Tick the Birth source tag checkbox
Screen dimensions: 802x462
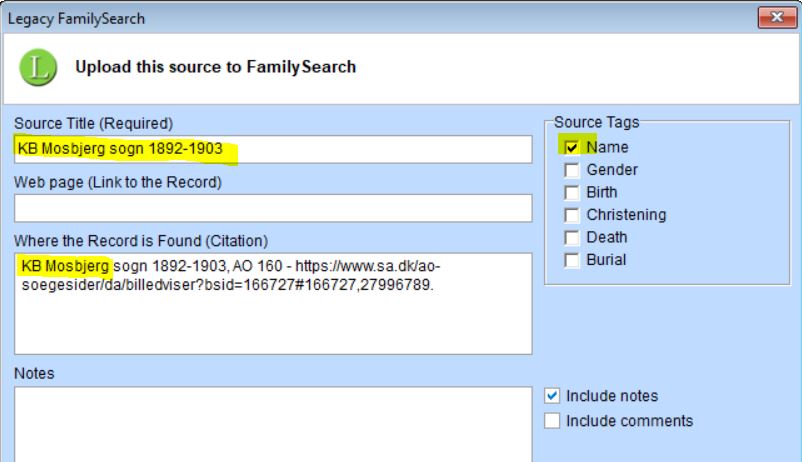point(571,192)
